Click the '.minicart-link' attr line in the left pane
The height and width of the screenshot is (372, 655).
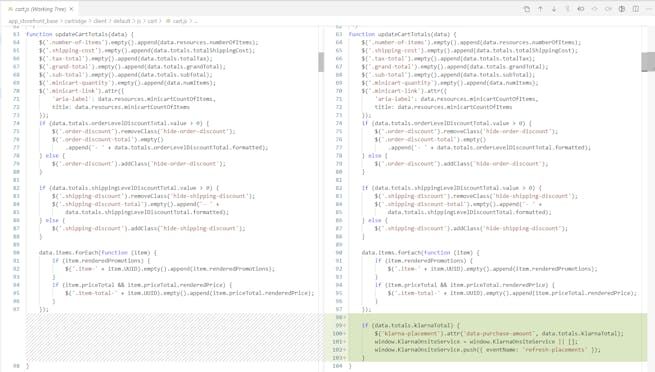(x=81, y=91)
